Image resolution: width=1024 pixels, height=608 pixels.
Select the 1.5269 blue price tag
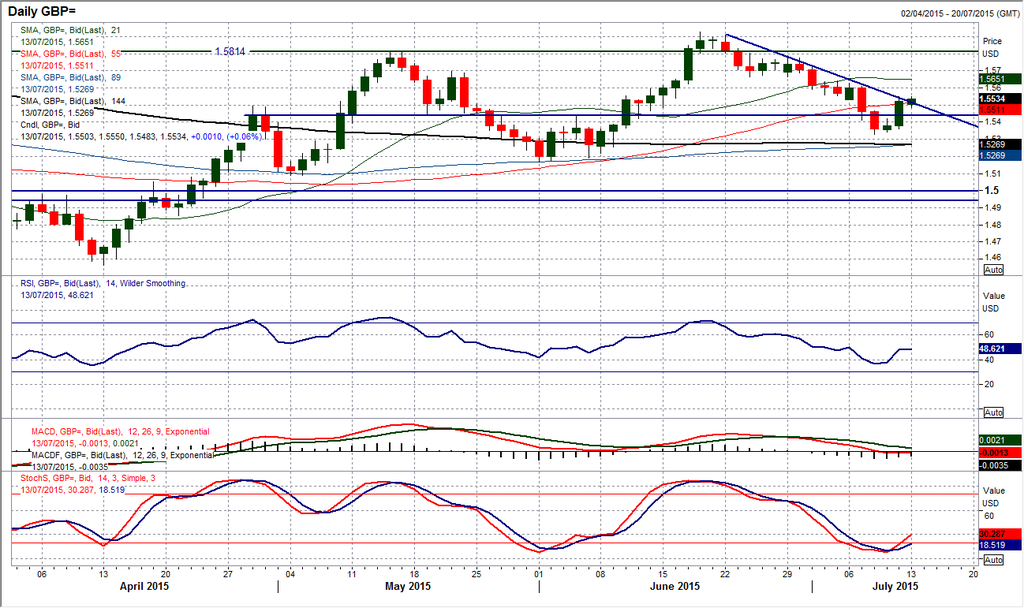(999, 155)
